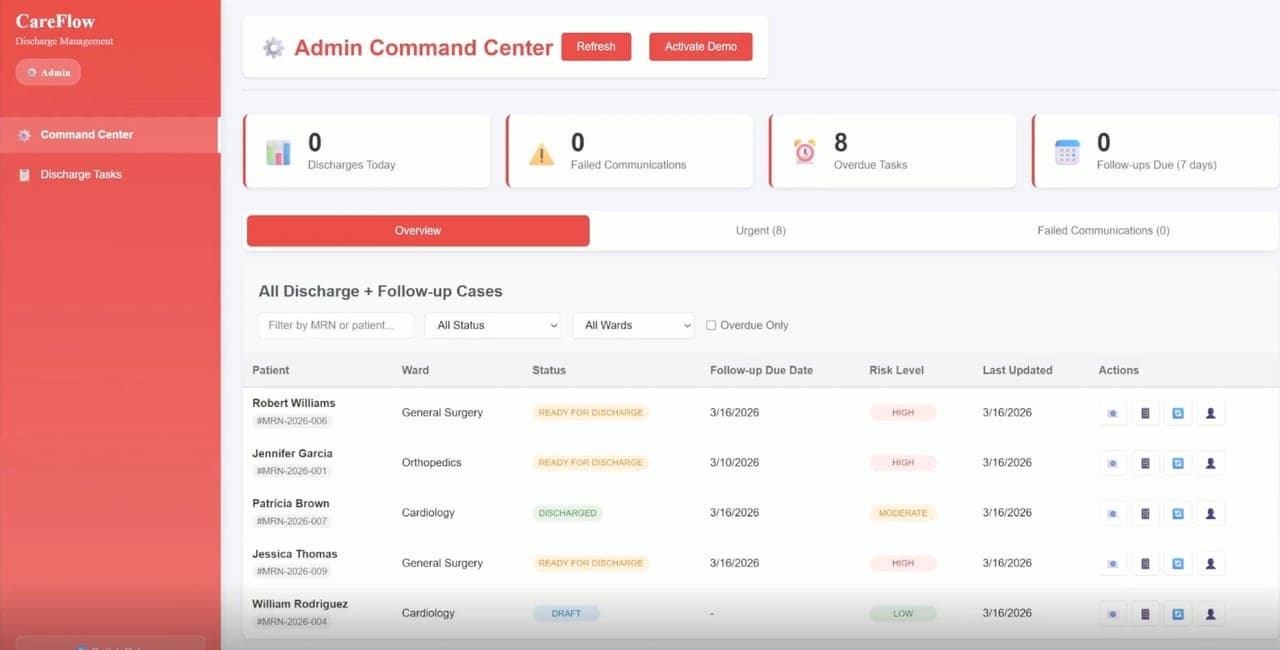Image resolution: width=1280 pixels, height=650 pixels.
Task: Click the blue refresh icon for Jennifer Garcia
Action: pyautogui.click(x=1178, y=463)
